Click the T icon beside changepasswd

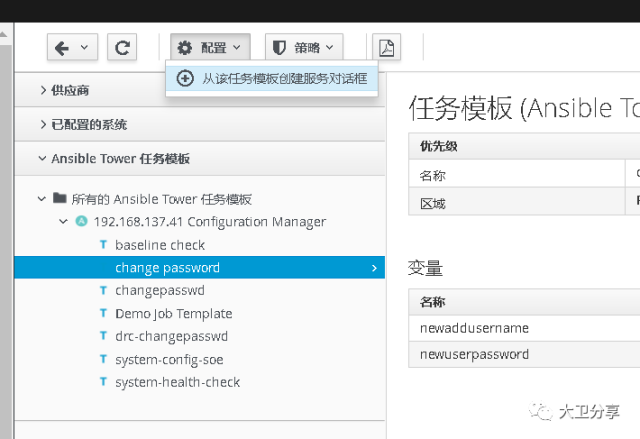pos(103,290)
